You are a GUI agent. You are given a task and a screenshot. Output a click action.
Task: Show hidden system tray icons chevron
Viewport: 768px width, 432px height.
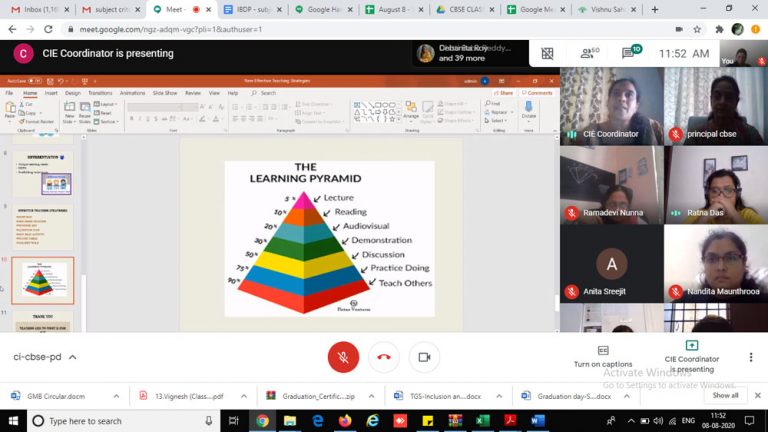pyautogui.click(x=631, y=421)
